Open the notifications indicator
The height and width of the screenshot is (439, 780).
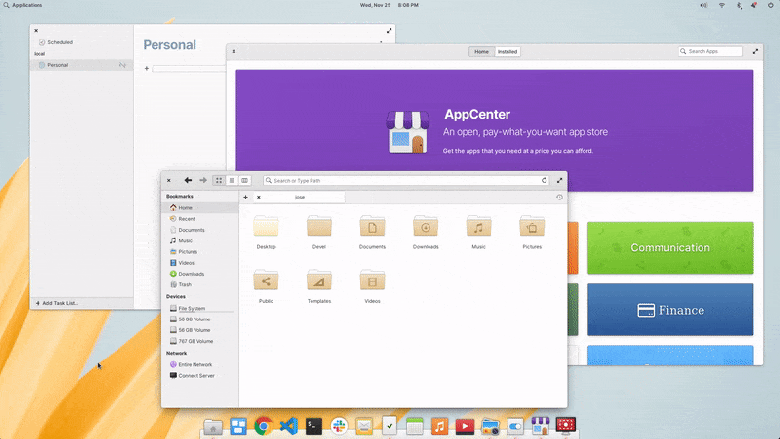tap(754, 5)
